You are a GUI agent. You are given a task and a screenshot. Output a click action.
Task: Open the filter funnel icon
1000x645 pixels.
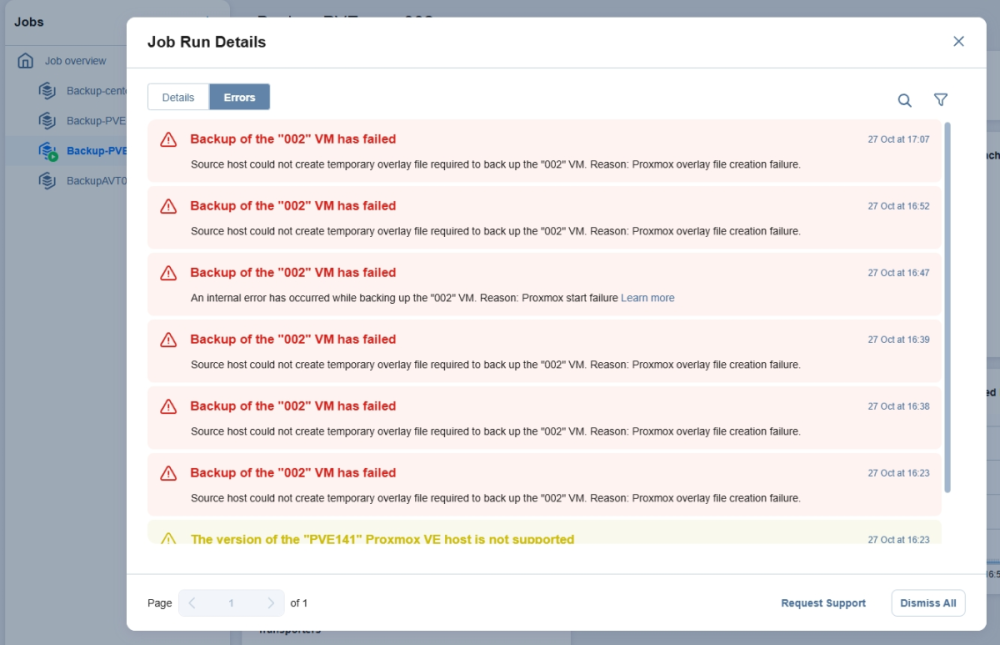click(941, 100)
